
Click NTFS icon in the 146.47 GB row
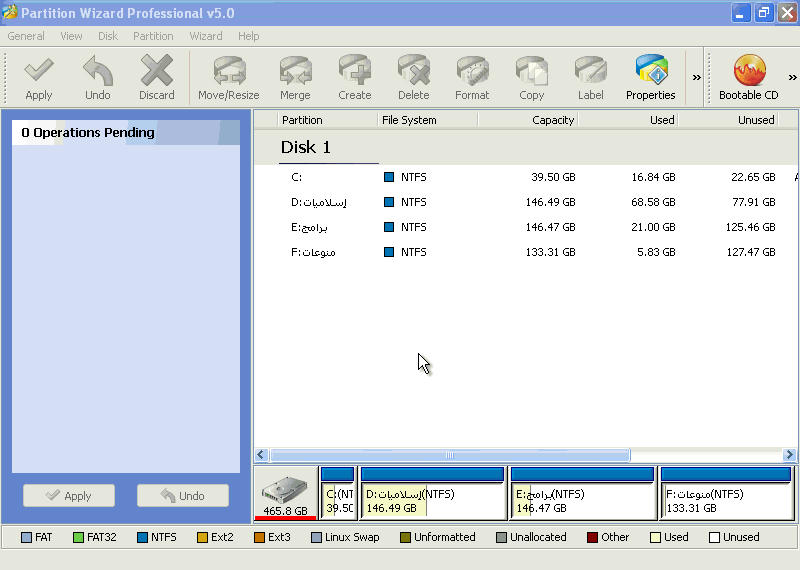point(389,227)
